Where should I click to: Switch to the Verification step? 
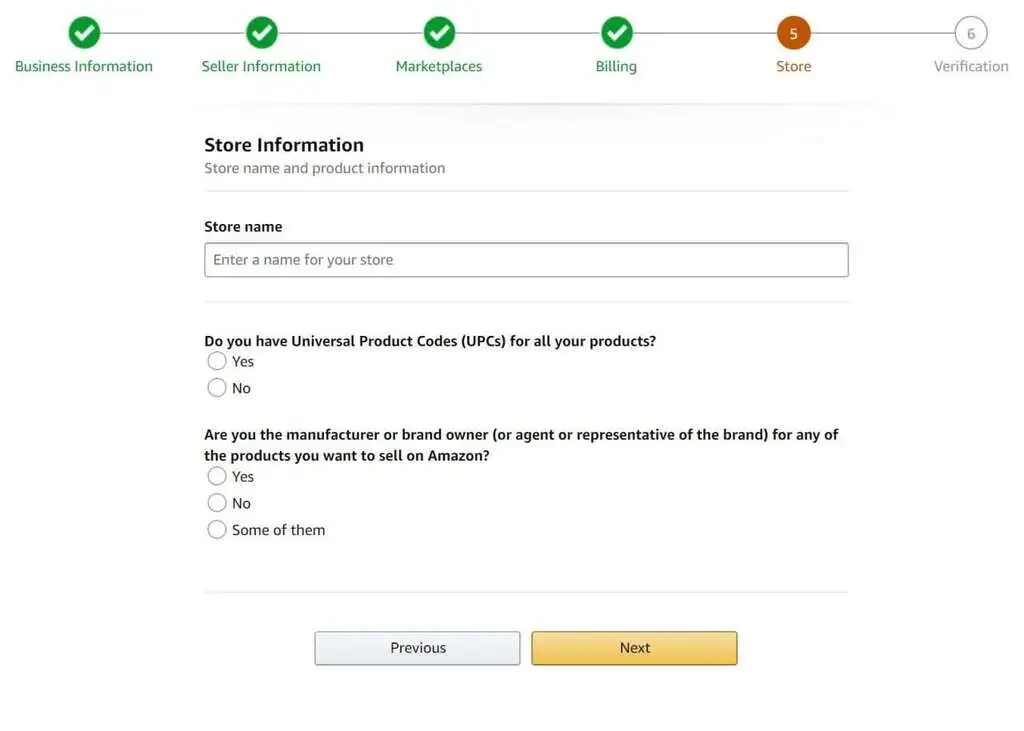(x=970, y=66)
